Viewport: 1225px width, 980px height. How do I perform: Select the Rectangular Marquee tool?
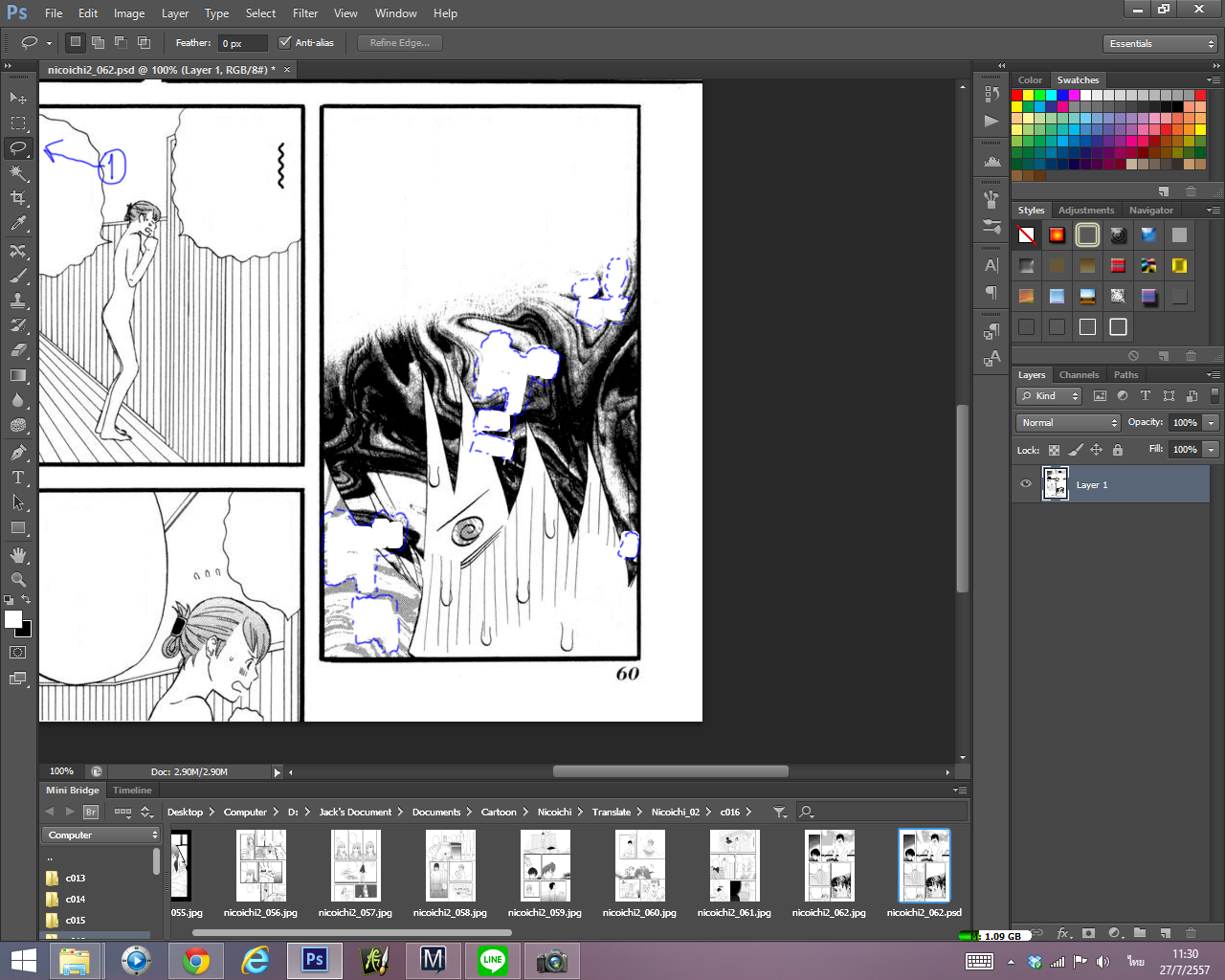coord(18,122)
